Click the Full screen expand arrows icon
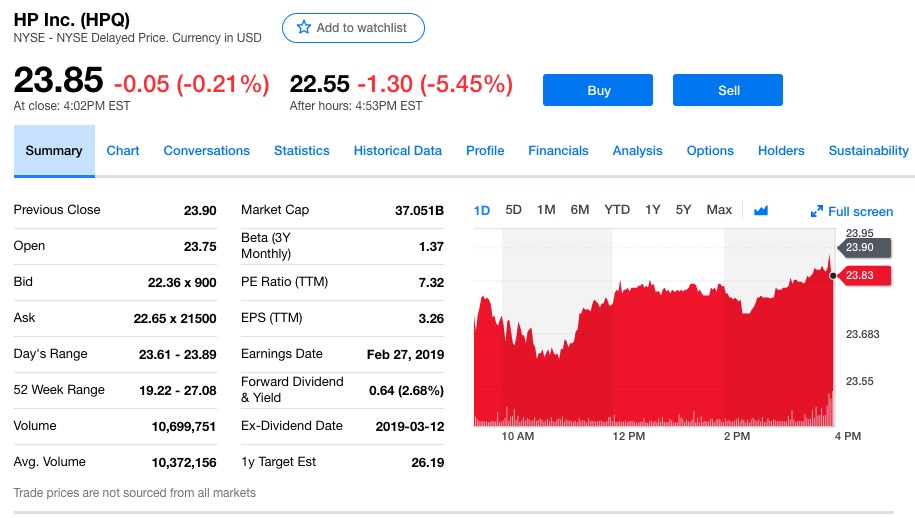The width and height of the screenshot is (915, 518). click(x=816, y=211)
